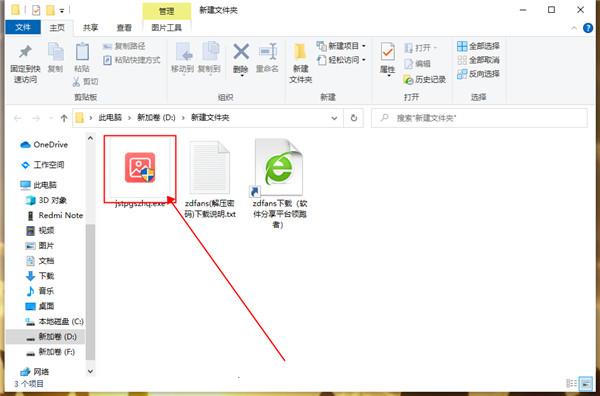Click 此电脑 in address breadcrumb

[x=110, y=118]
